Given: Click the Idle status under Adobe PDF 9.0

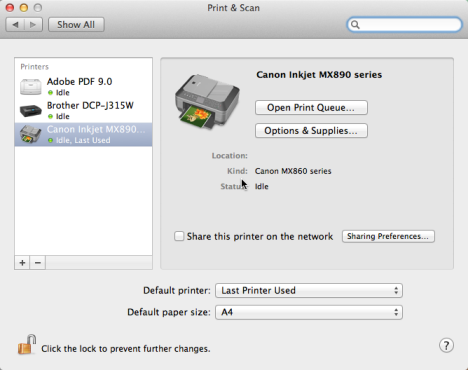Looking at the screenshot, I should [x=63, y=93].
